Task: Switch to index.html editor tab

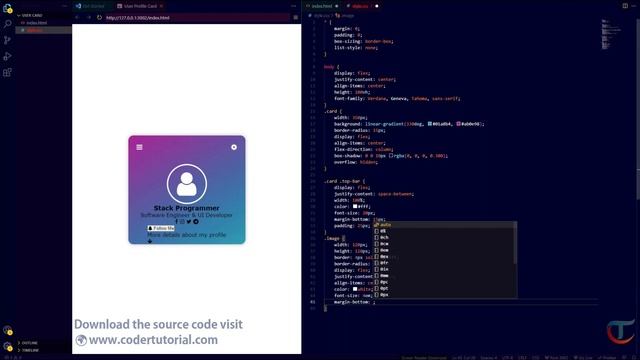Action: coord(322,6)
